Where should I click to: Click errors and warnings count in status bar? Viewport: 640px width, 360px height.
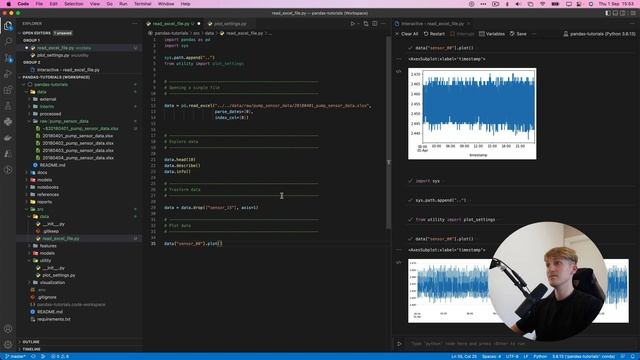pos(60,356)
